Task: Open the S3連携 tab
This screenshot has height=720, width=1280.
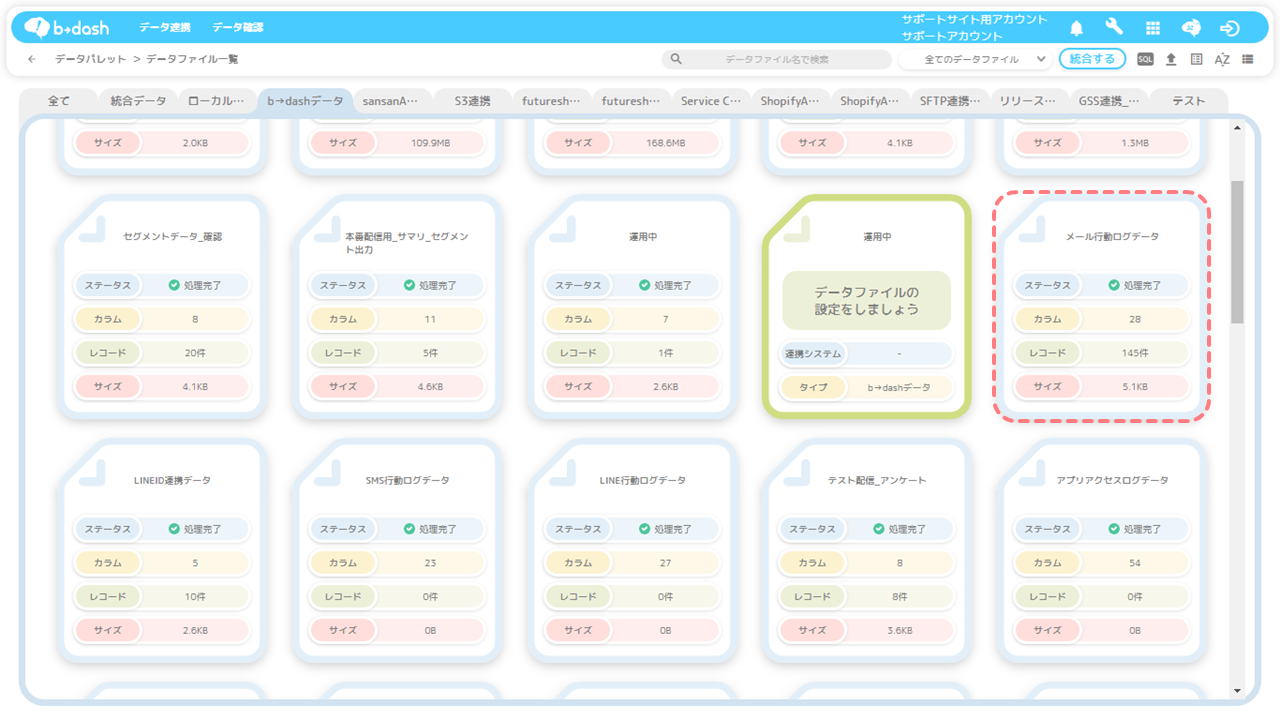Action: 472,101
